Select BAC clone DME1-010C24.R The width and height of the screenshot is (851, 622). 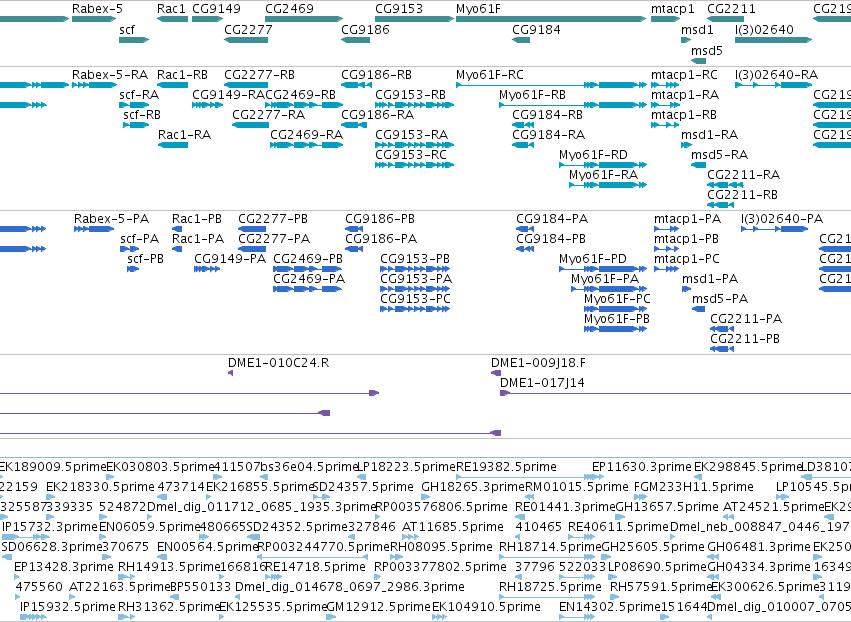[278, 363]
